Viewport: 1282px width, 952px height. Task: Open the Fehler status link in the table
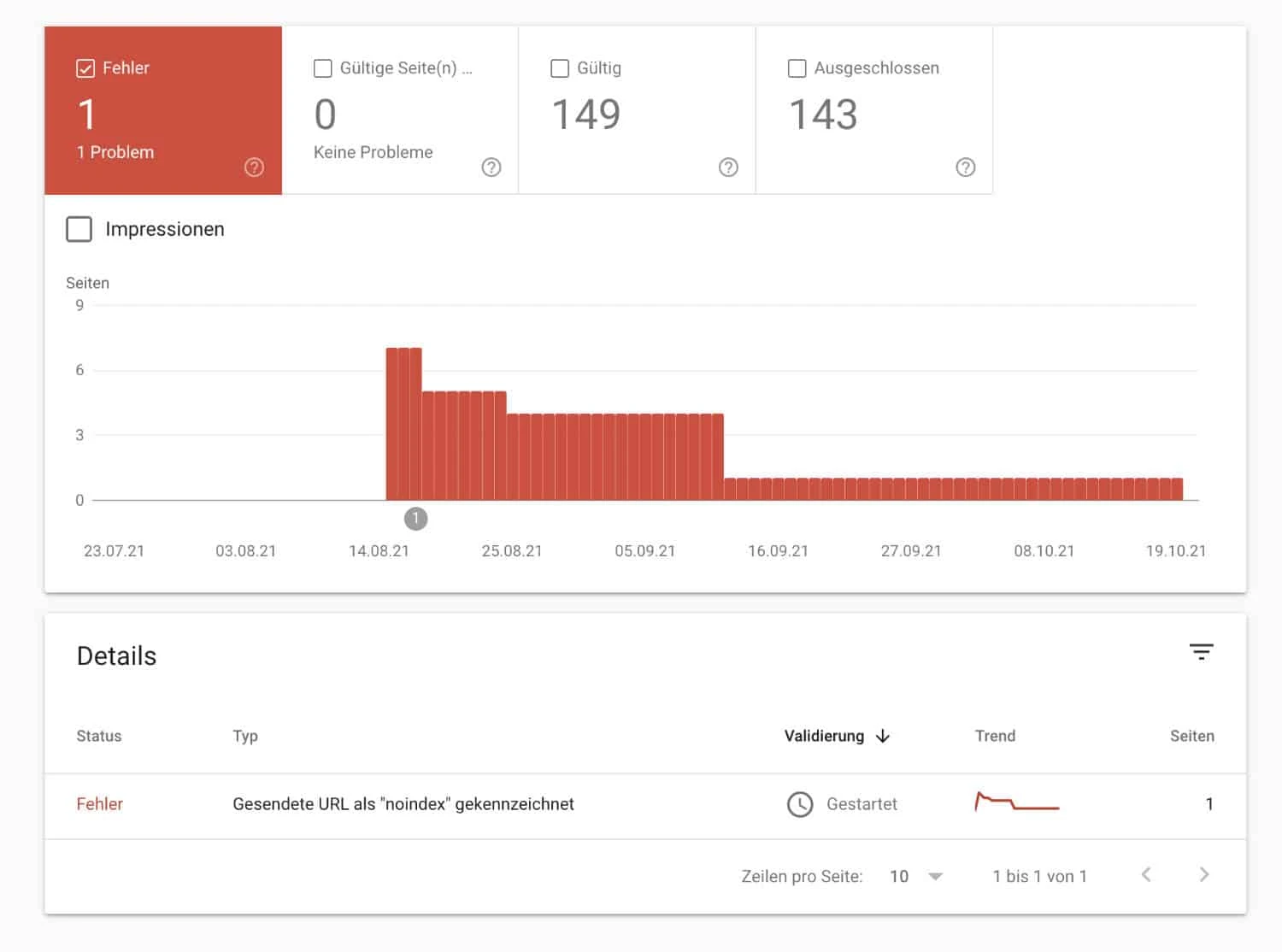point(99,804)
